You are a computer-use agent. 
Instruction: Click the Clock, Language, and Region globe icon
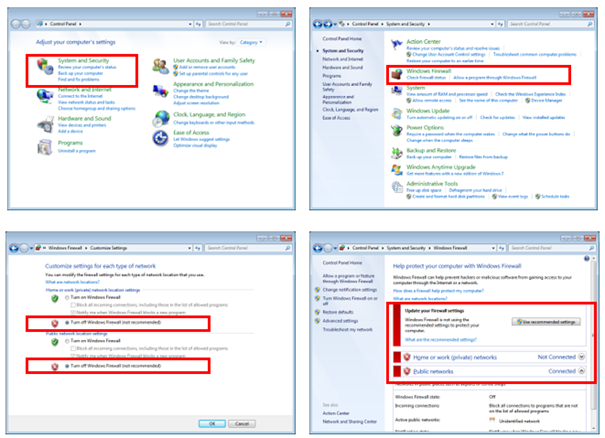pos(161,118)
